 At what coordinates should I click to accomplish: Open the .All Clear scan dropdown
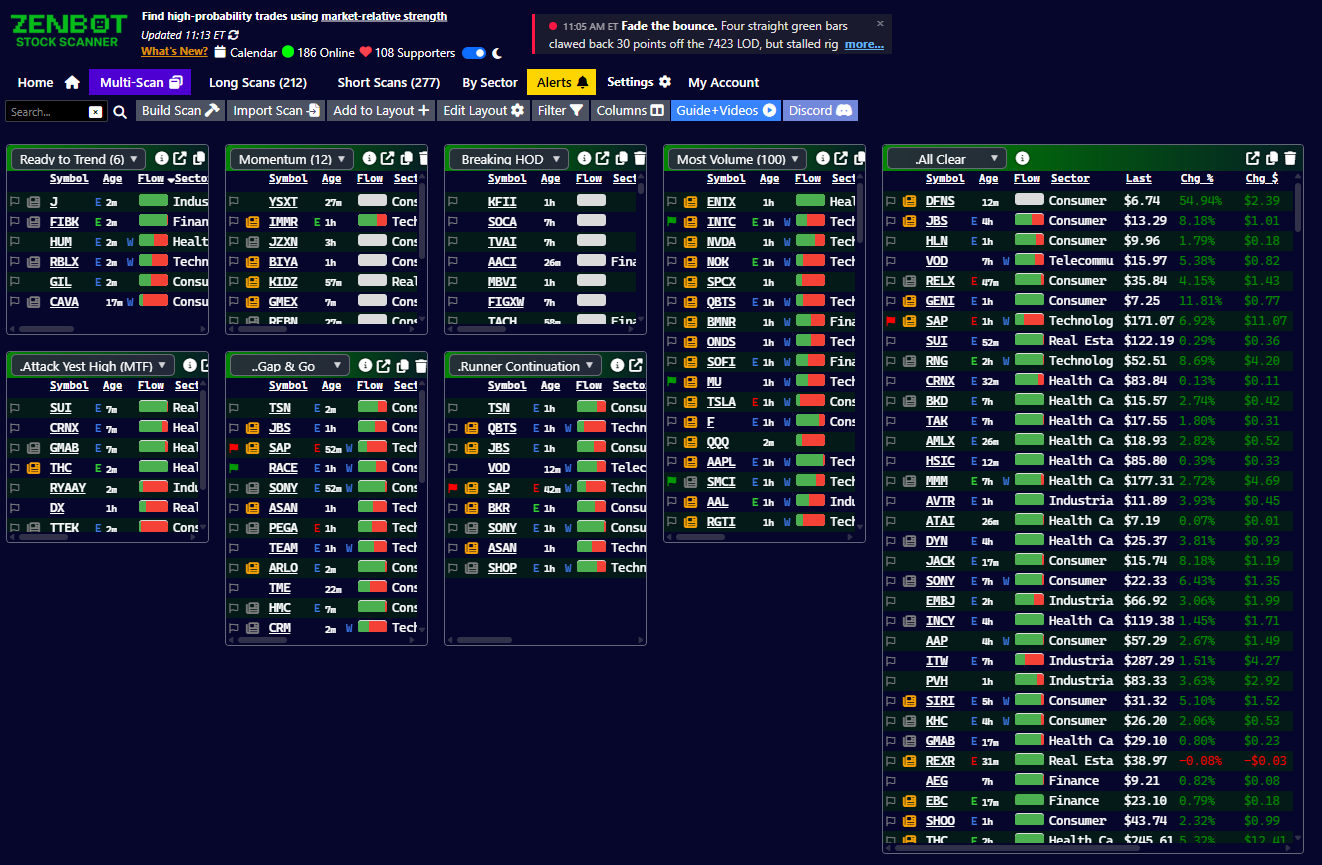pyautogui.click(x=947, y=159)
